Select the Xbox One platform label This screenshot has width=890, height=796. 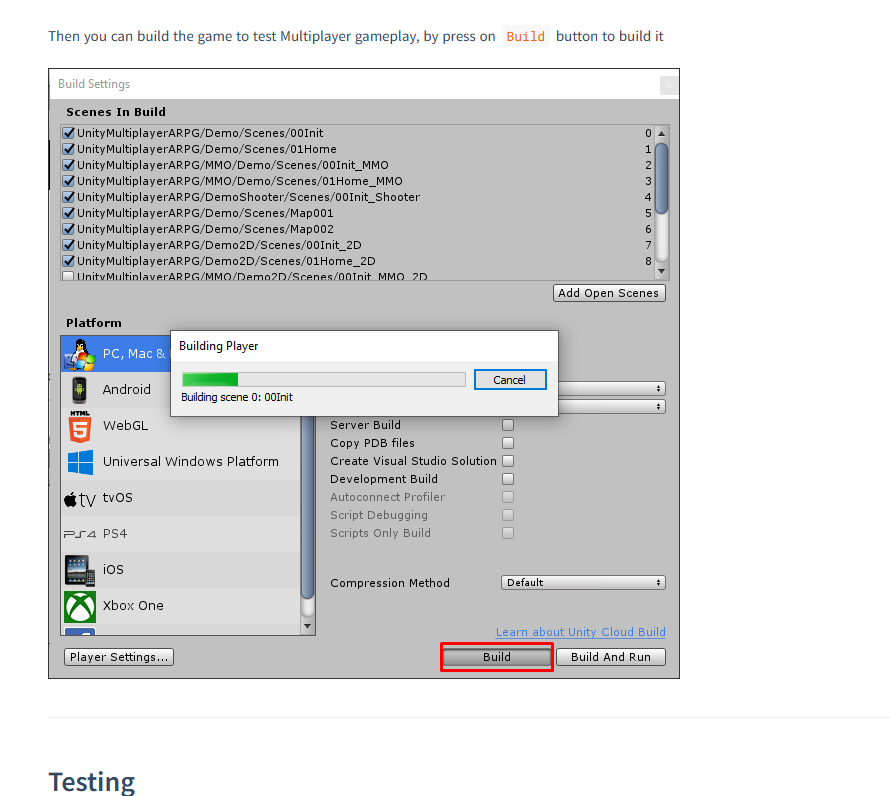[x=133, y=606]
